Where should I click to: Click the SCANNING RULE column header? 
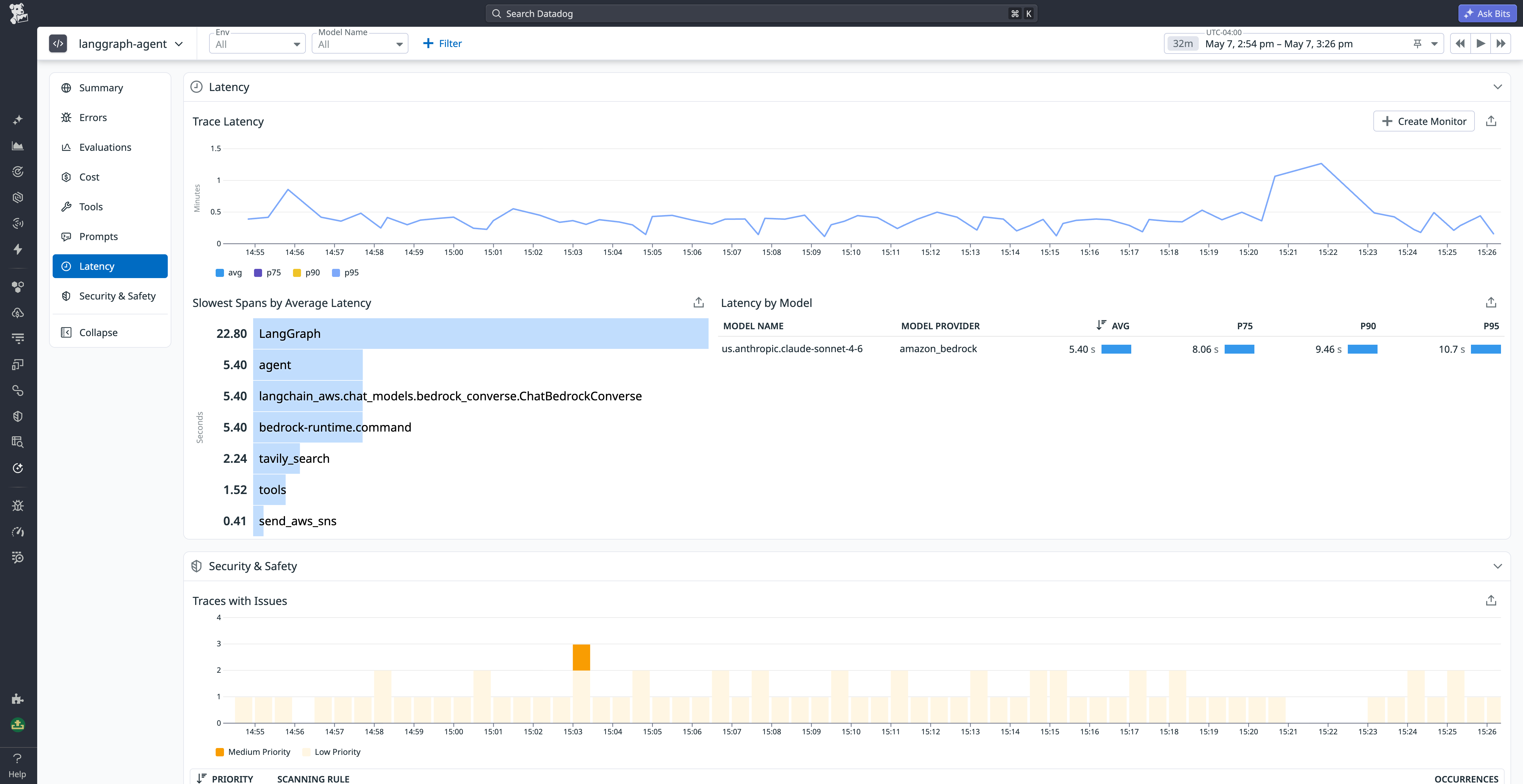point(313,779)
